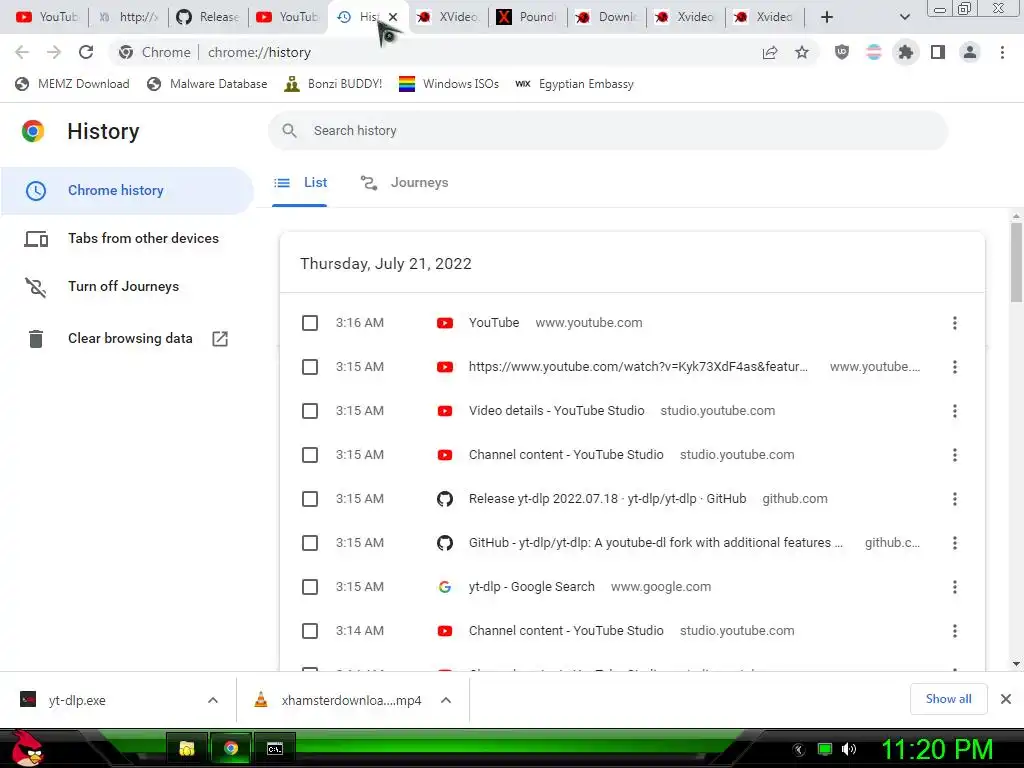
Task: Expand the xhamsterdownloa....mp4 download options arrow
Action: (446, 700)
